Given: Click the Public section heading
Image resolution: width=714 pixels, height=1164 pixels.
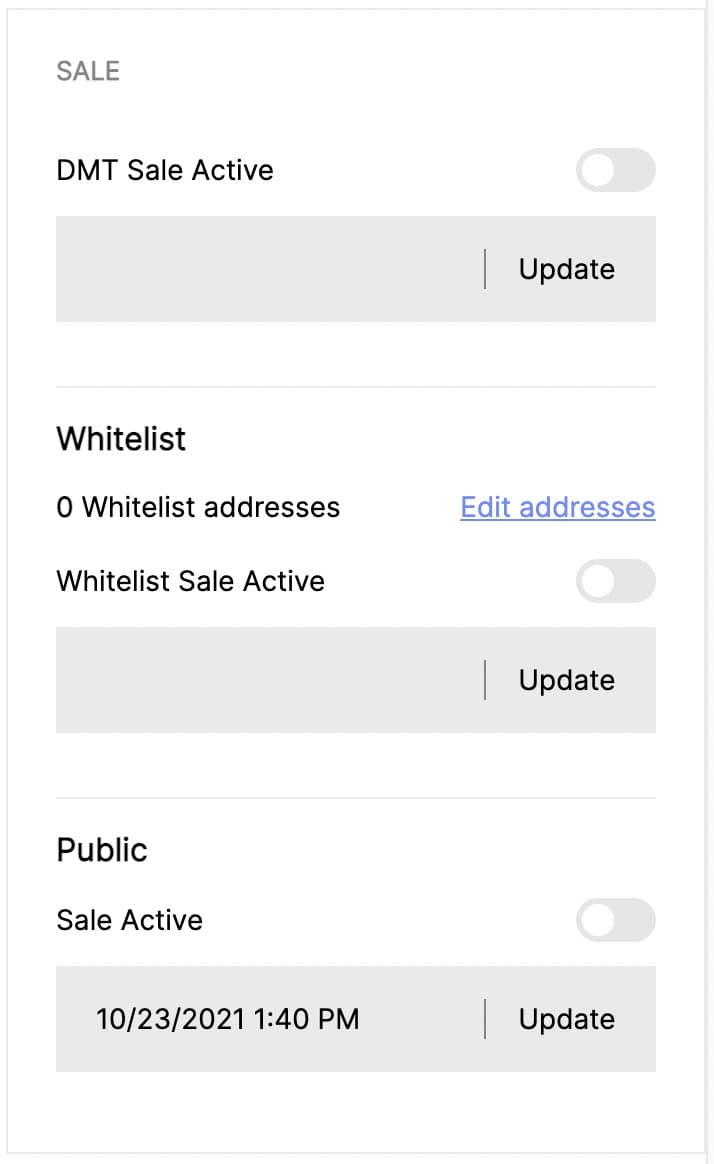Looking at the screenshot, I should (102, 849).
